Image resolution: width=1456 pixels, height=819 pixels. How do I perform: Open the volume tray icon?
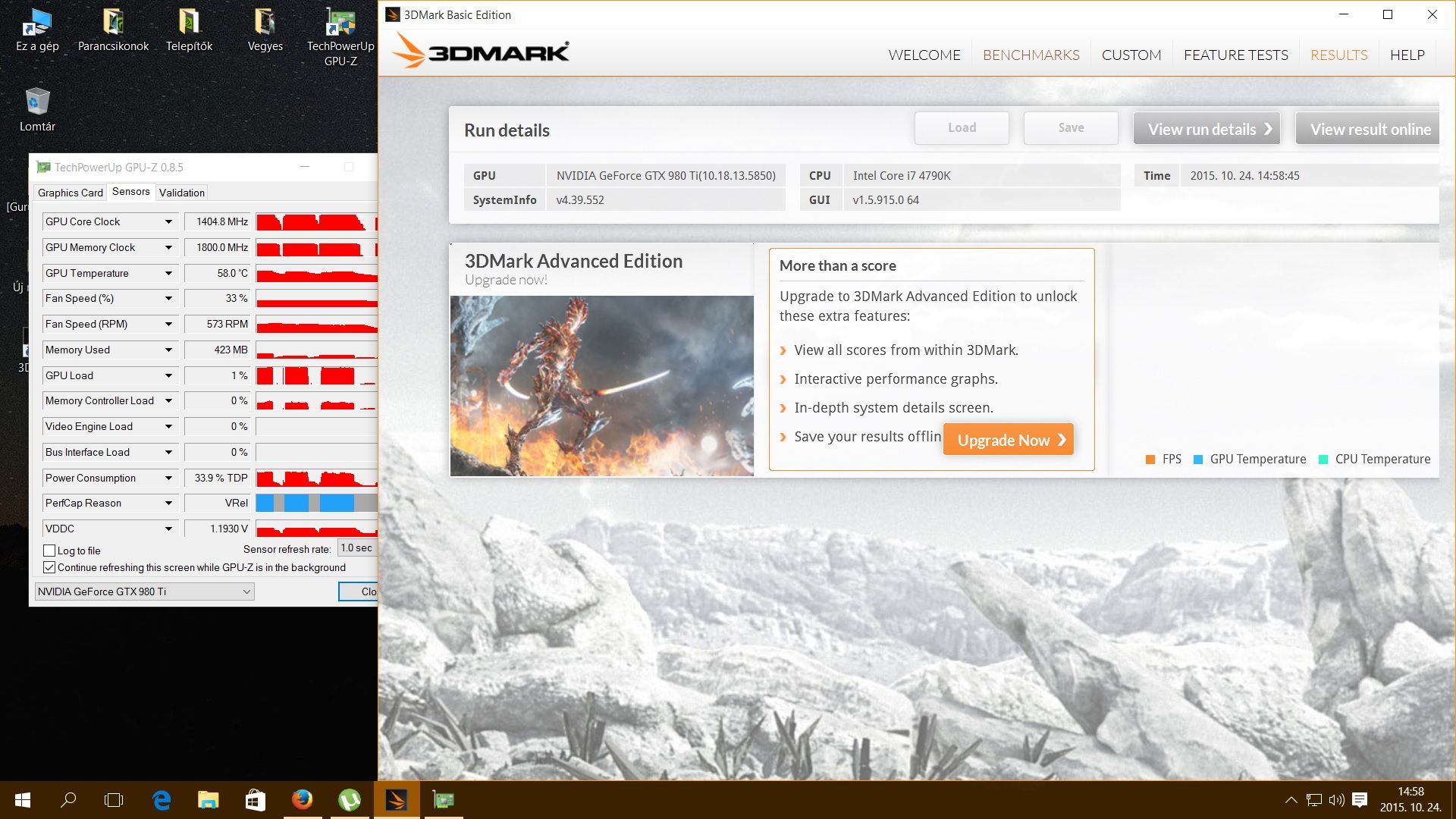1336,800
